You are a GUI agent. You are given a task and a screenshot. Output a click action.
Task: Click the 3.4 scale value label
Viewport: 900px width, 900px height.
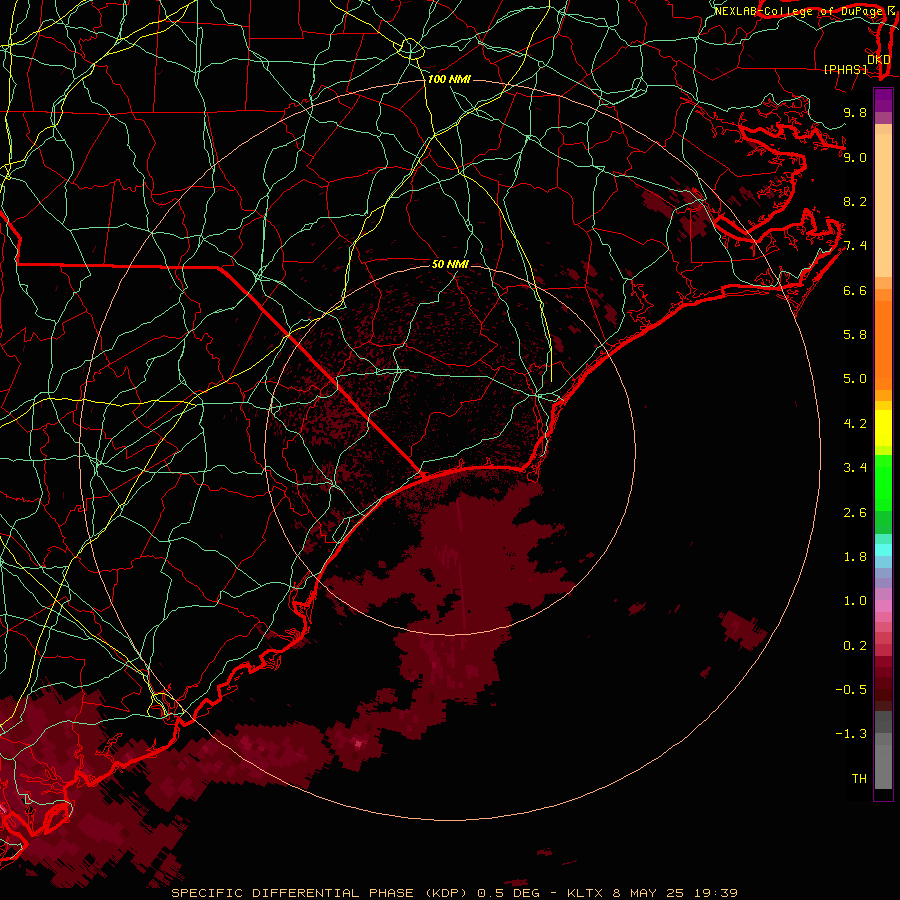855,468
